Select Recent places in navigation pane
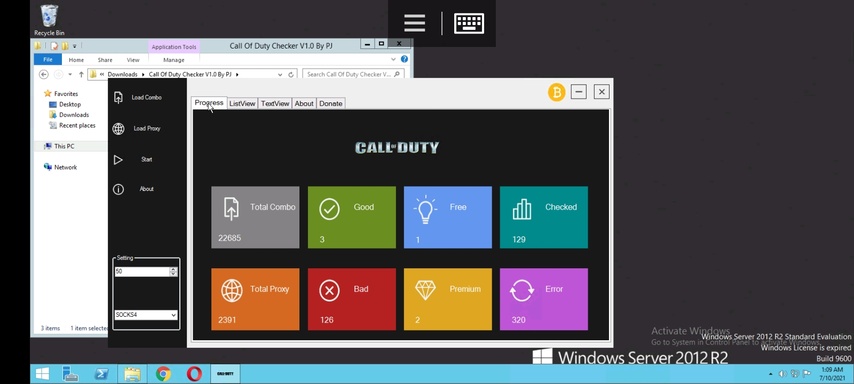This screenshot has width=854, height=384. (77, 125)
